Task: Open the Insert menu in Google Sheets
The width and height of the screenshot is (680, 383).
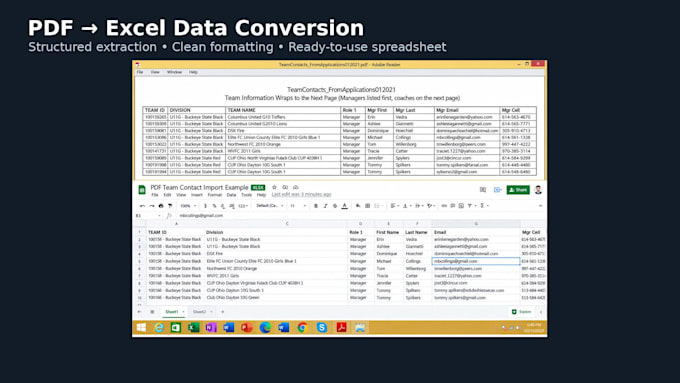Action: (196, 195)
